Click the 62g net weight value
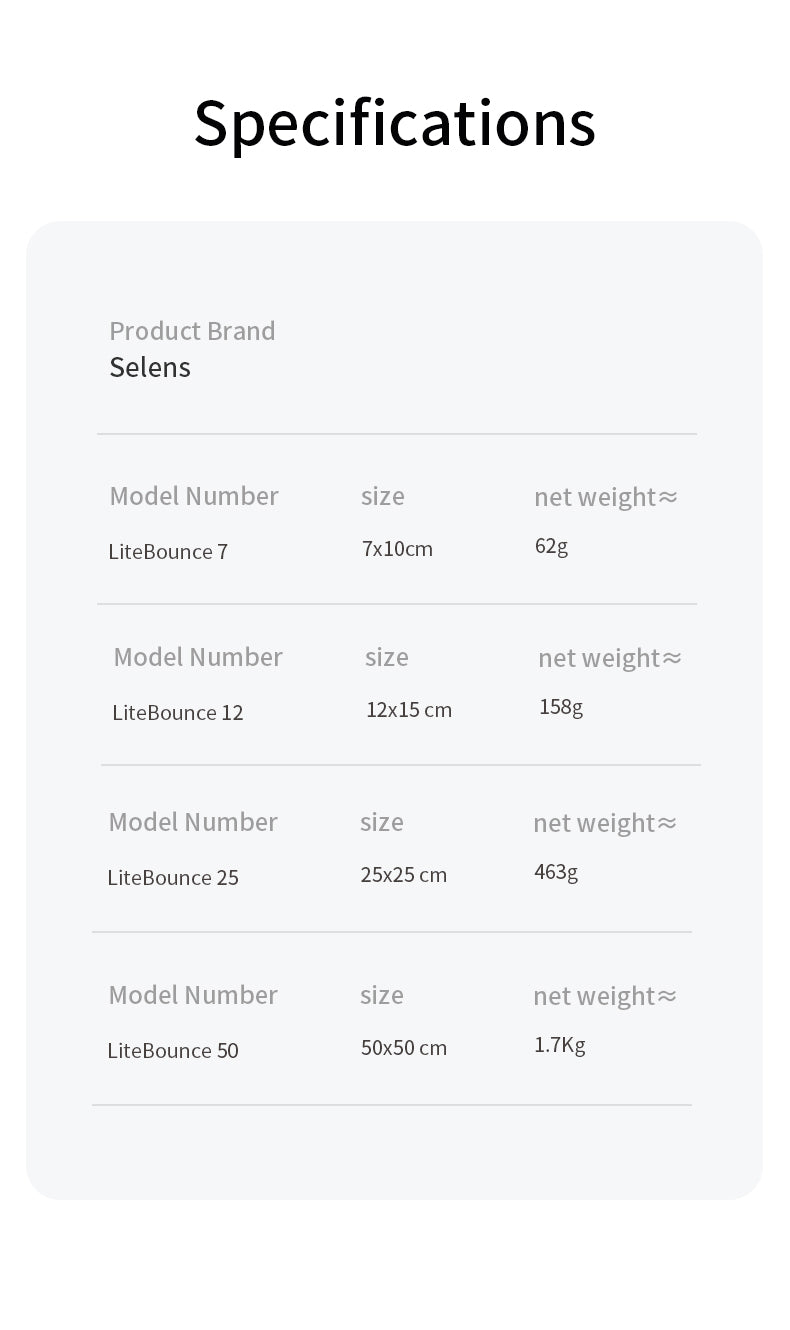 coord(551,546)
